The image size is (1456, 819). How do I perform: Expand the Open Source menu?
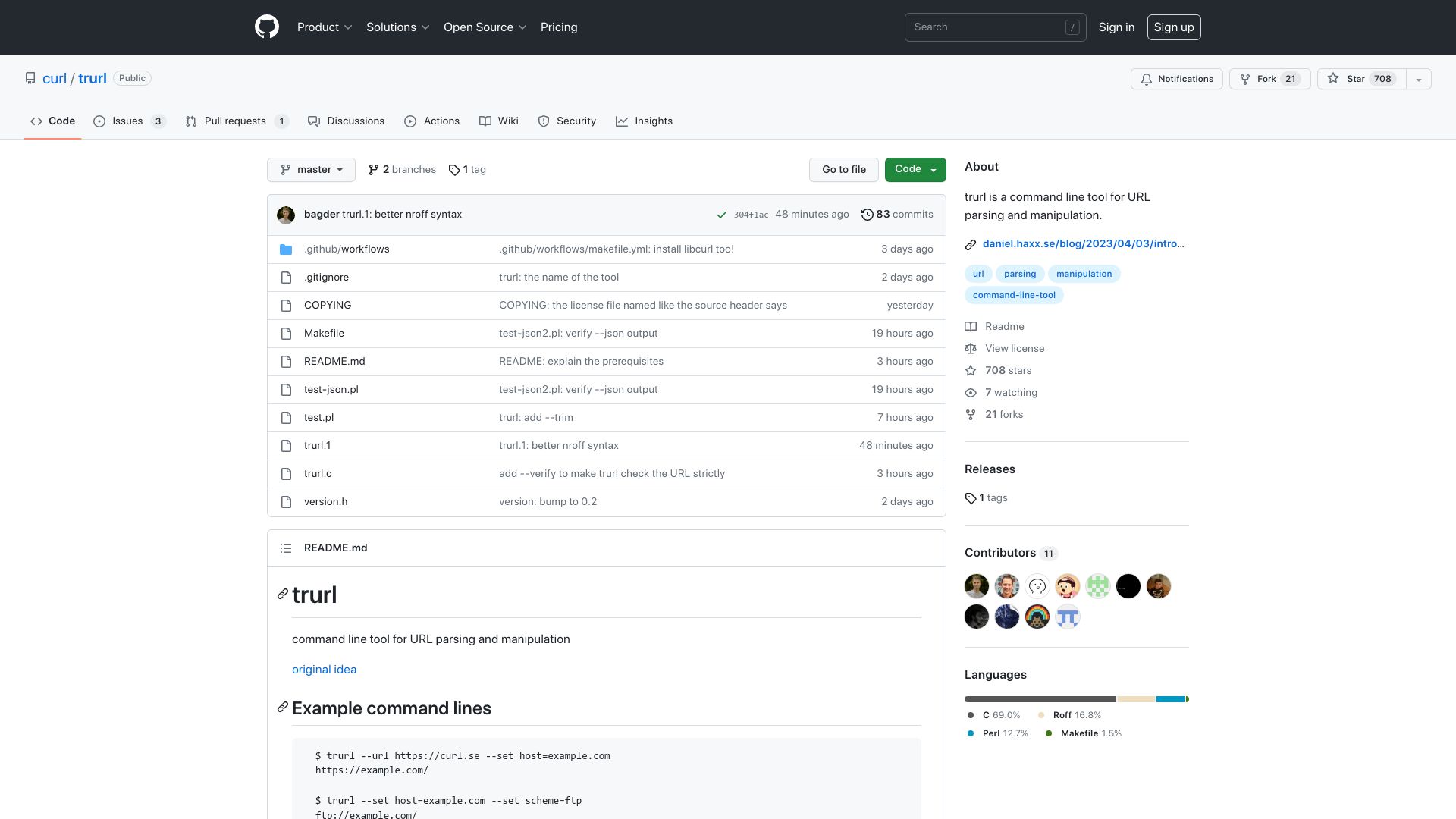(485, 27)
